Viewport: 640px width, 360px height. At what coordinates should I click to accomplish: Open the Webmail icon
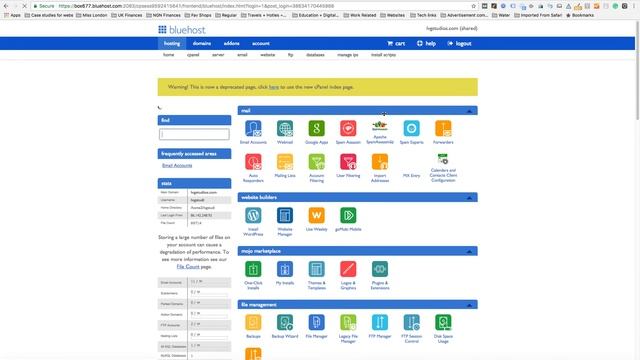[285, 129]
